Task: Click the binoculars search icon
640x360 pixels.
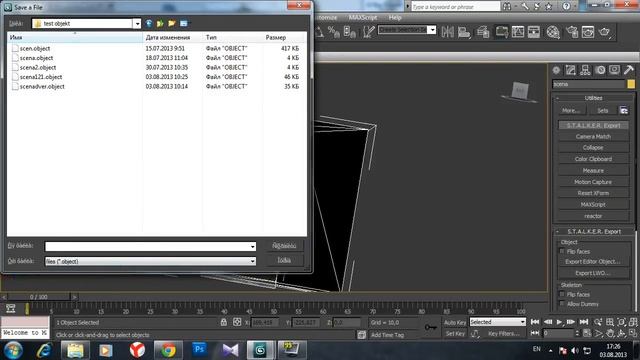Action: (x=507, y=6)
